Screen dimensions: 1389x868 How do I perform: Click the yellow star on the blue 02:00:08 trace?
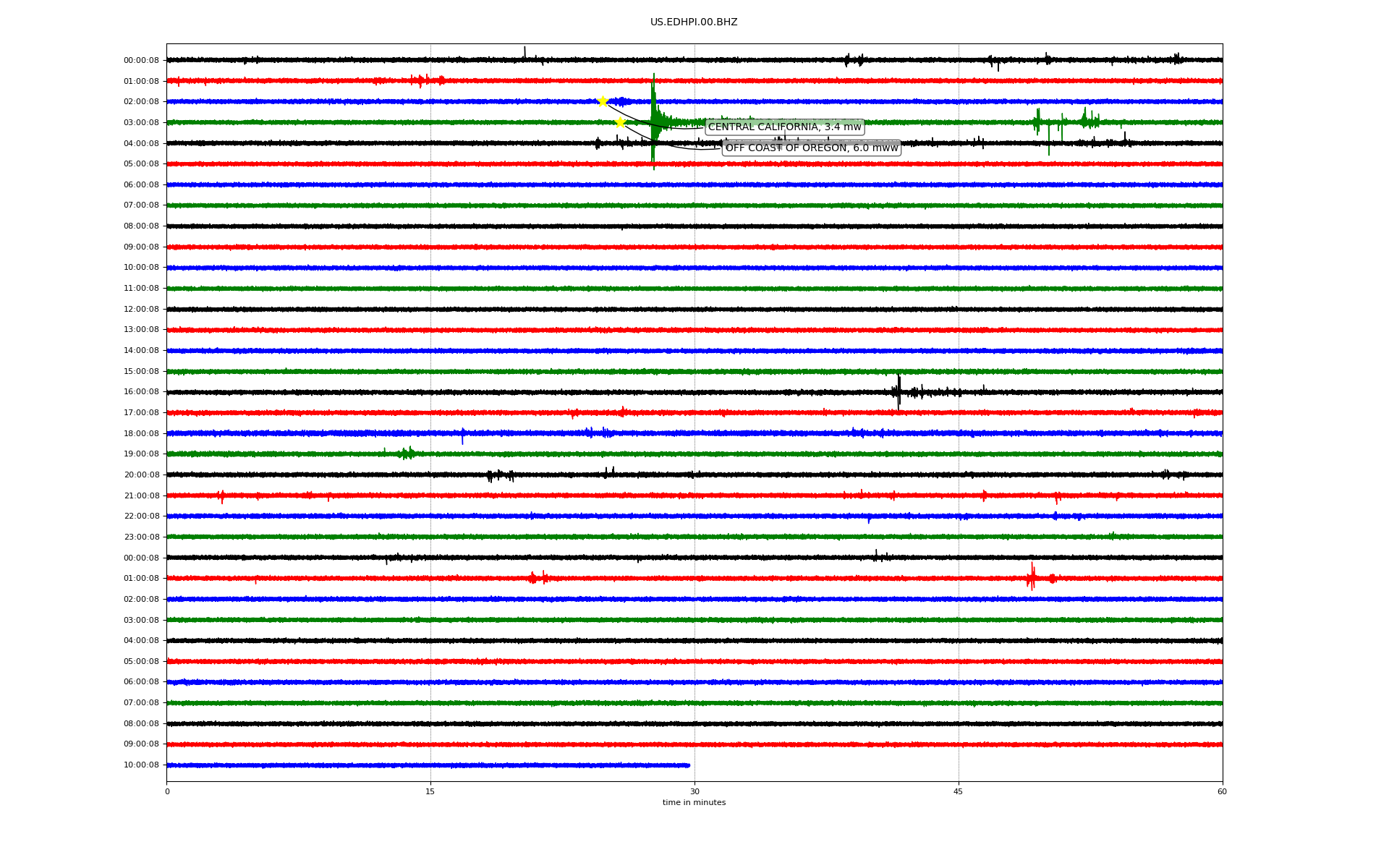(603, 101)
